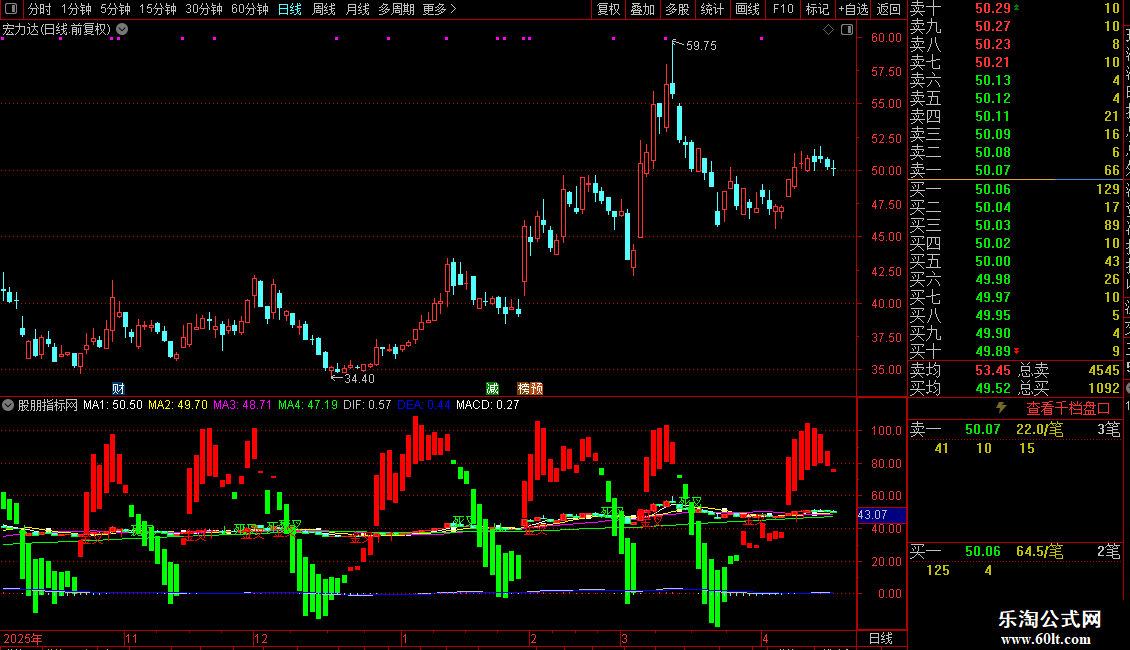Screen dimensions: 1130x650
Task: Open the stock name dropdown circle beside 宏力达
Action: point(123,29)
